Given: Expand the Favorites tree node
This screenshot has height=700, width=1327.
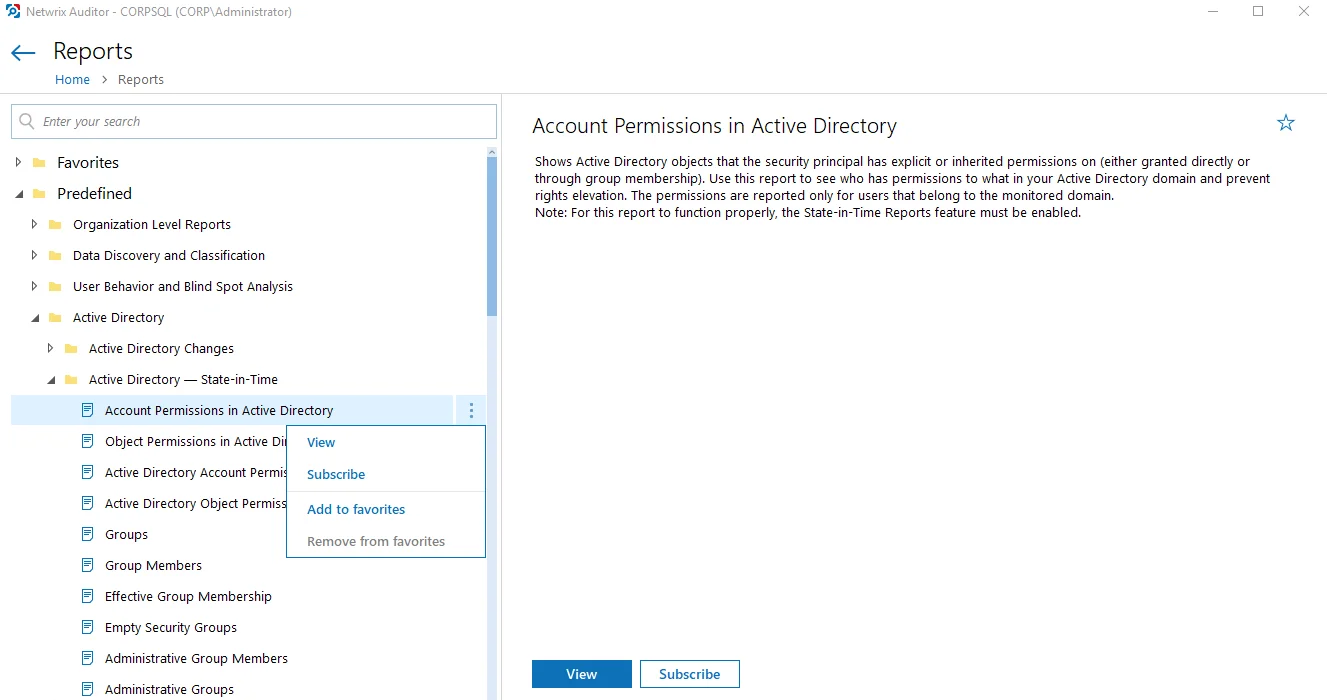Looking at the screenshot, I should click(x=19, y=162).
